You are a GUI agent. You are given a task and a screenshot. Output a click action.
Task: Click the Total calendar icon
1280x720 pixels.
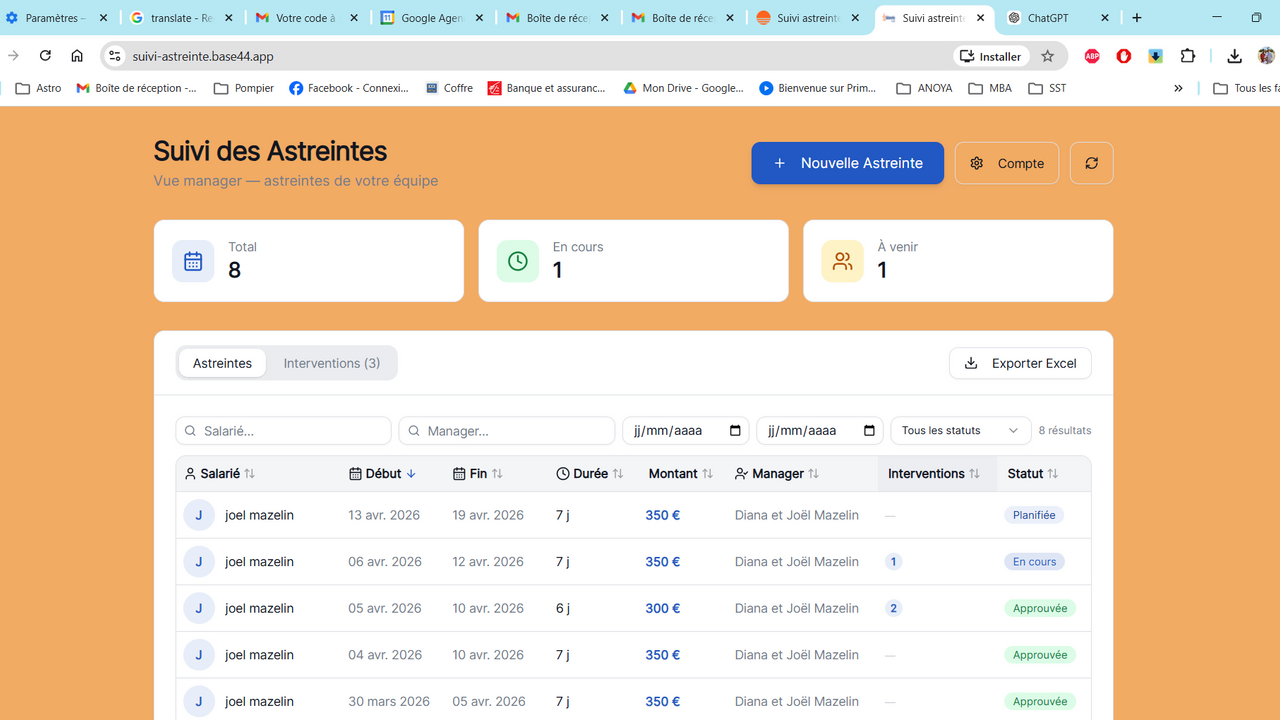(193, 261)
